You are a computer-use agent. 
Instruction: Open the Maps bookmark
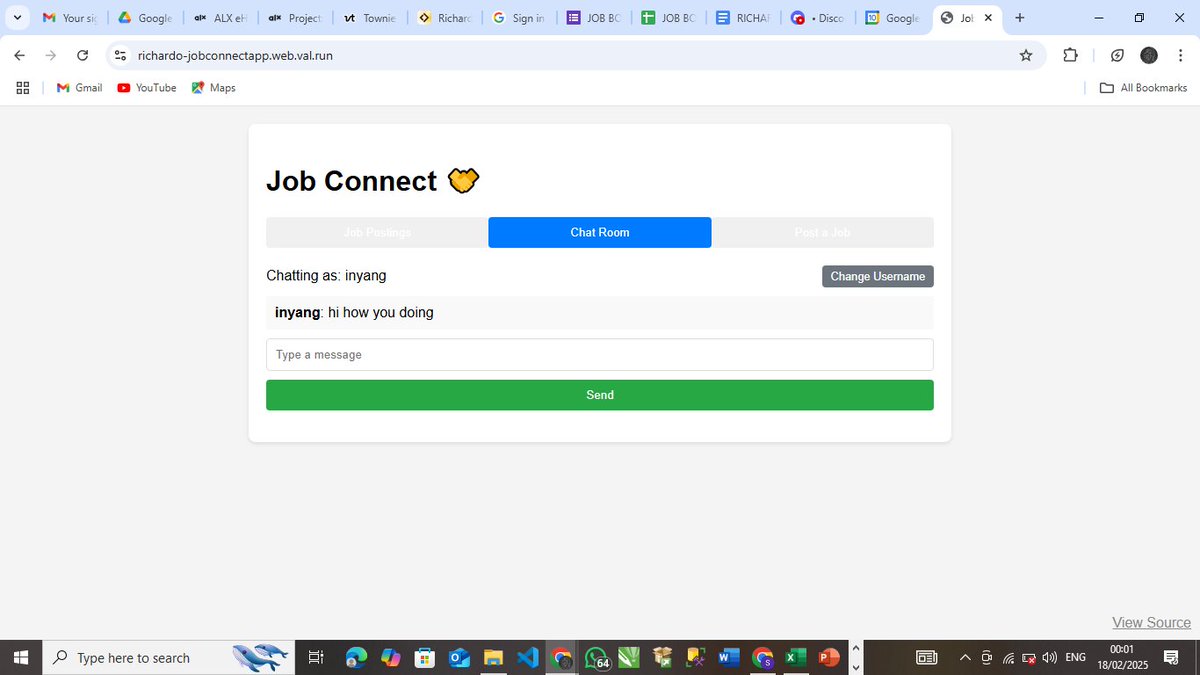(x=214, y=88)
